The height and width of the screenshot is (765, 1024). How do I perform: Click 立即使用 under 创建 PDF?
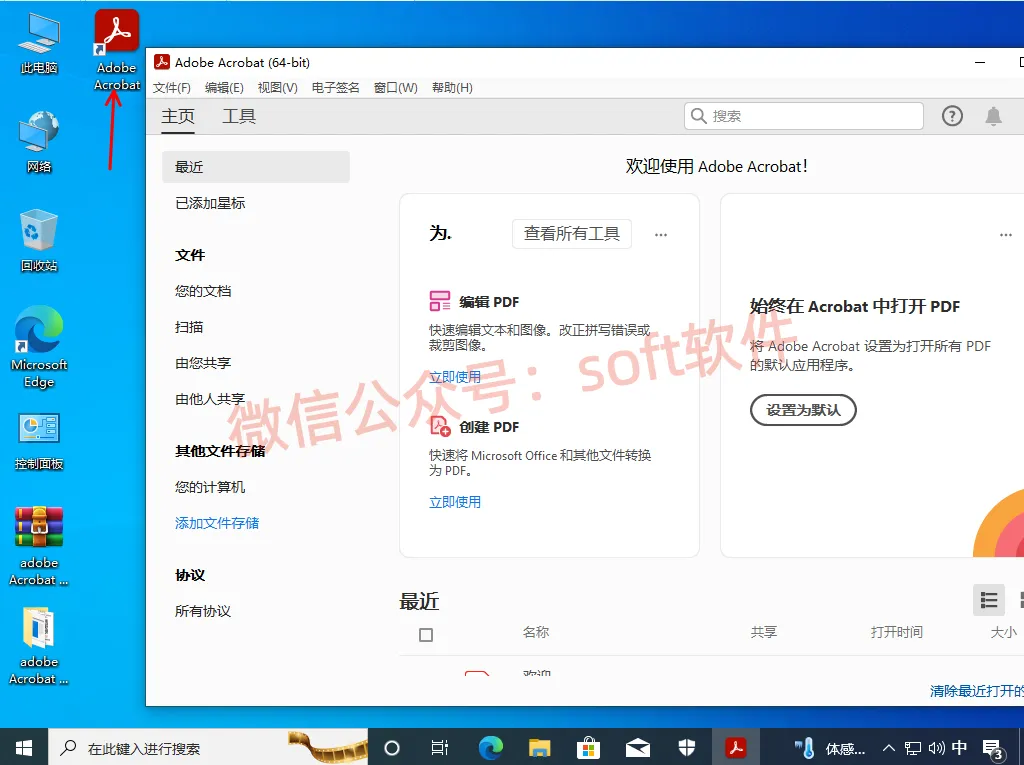pyautogui.click(x=455, y=502)
